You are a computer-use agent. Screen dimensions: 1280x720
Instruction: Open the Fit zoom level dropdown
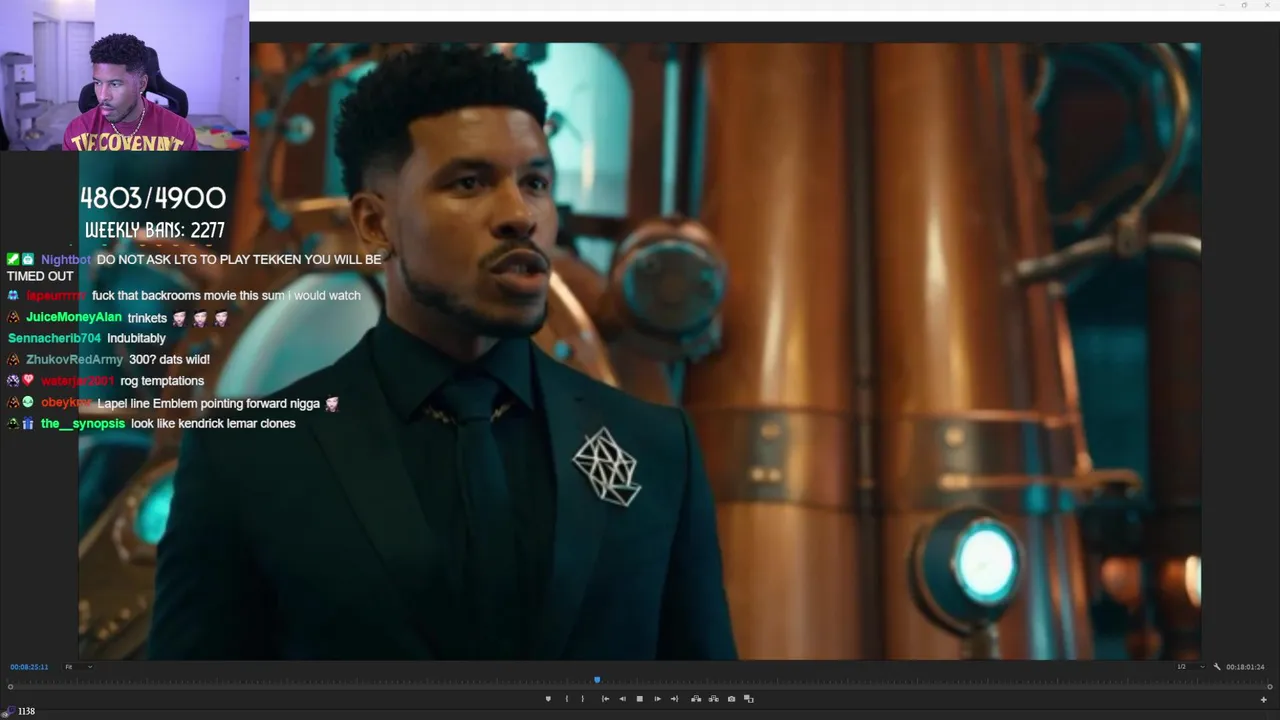click(78, 667)
